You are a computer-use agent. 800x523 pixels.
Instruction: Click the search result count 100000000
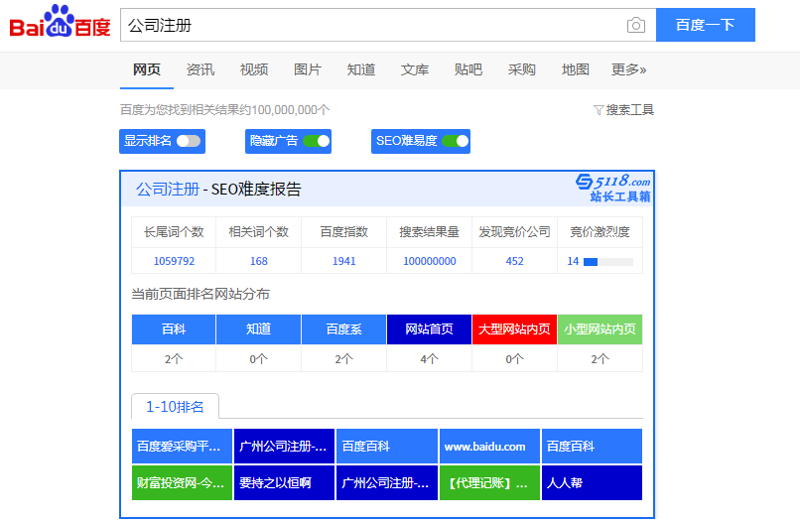[x=430, y=261]
